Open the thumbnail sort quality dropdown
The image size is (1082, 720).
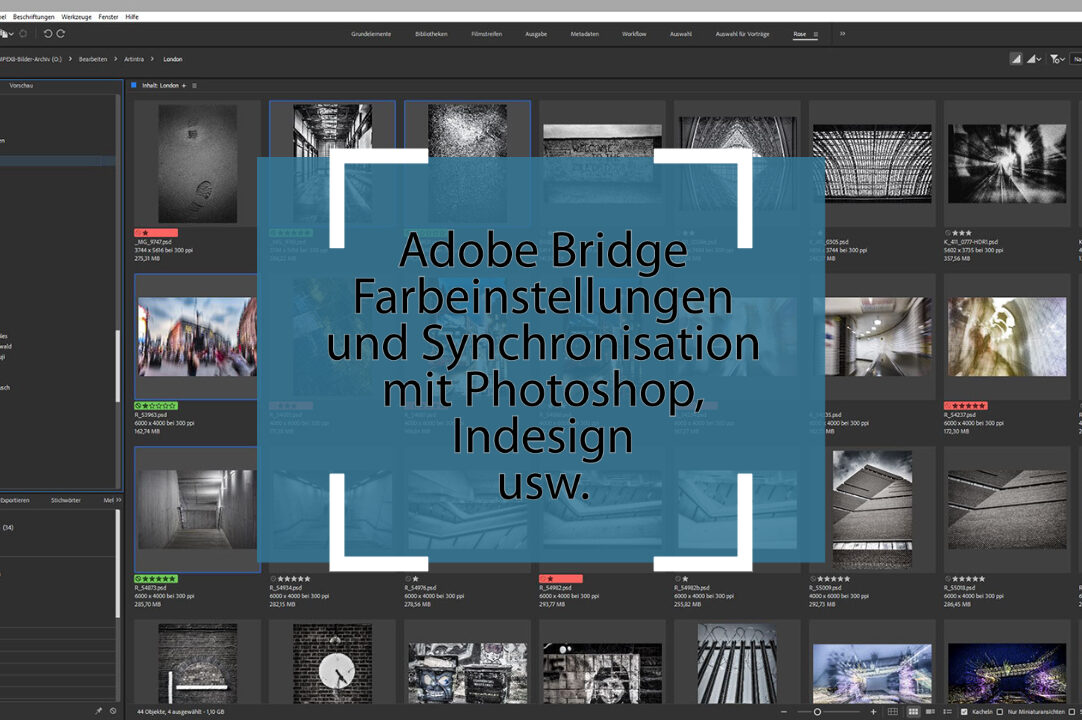1034,59
